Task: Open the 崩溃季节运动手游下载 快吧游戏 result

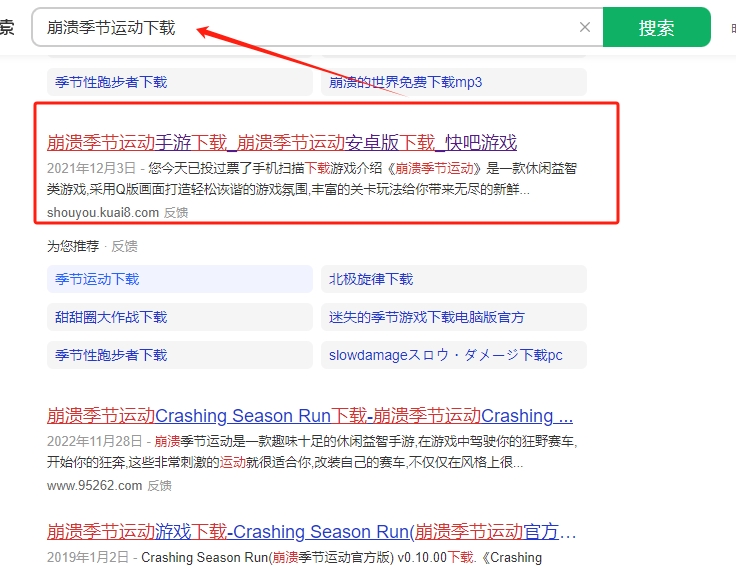Action: pos(282,142)
